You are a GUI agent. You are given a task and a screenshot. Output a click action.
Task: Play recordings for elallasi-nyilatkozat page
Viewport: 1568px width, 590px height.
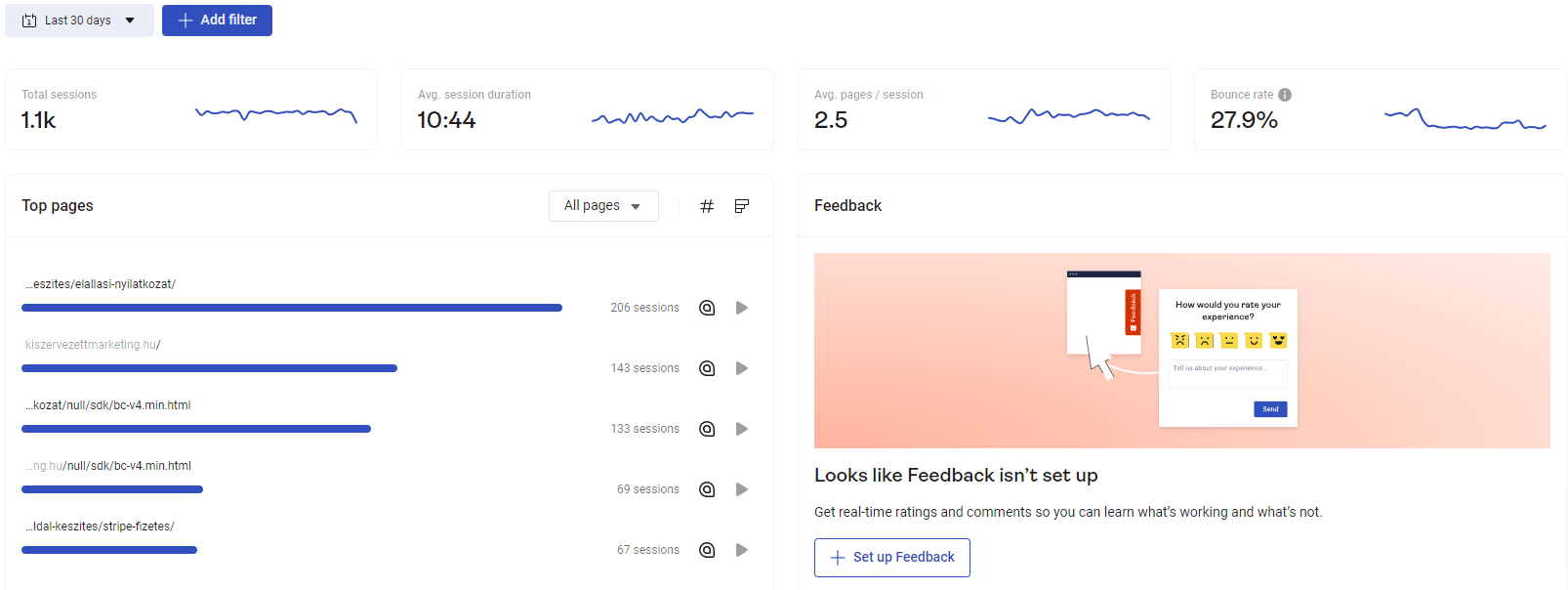[742, 308]
